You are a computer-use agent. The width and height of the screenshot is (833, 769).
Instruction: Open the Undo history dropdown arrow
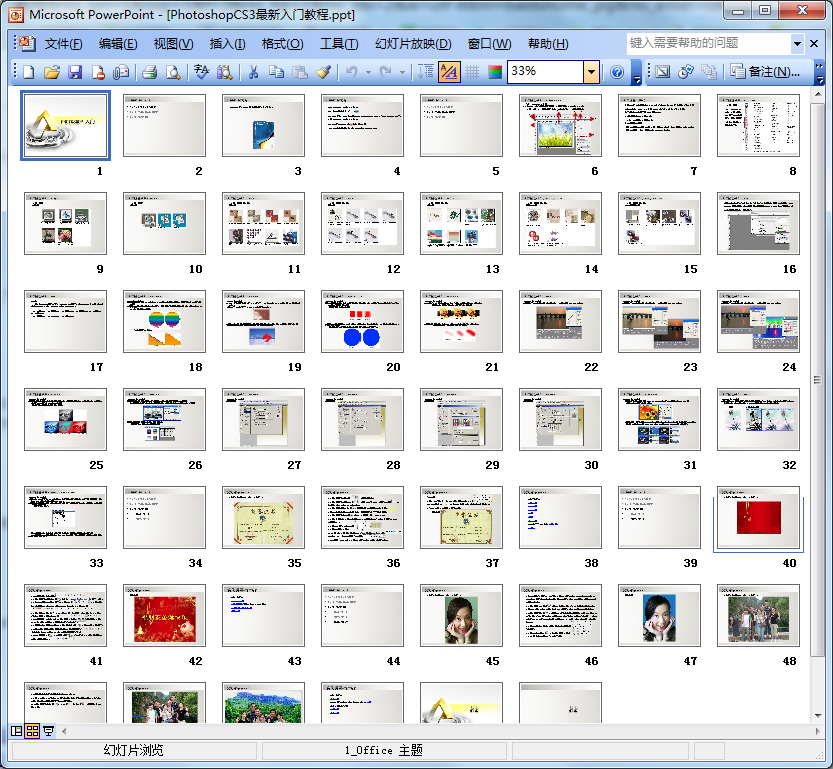point(368,72)
